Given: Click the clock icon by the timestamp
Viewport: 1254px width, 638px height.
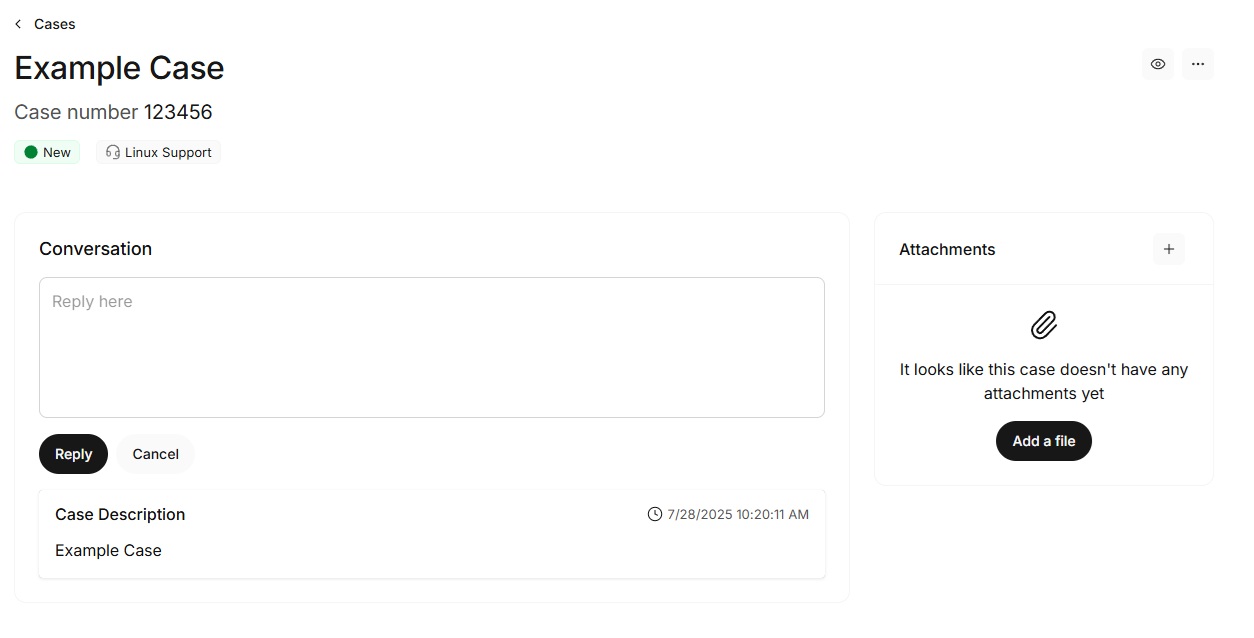Looking at the screenshot, I should point(655,514).
